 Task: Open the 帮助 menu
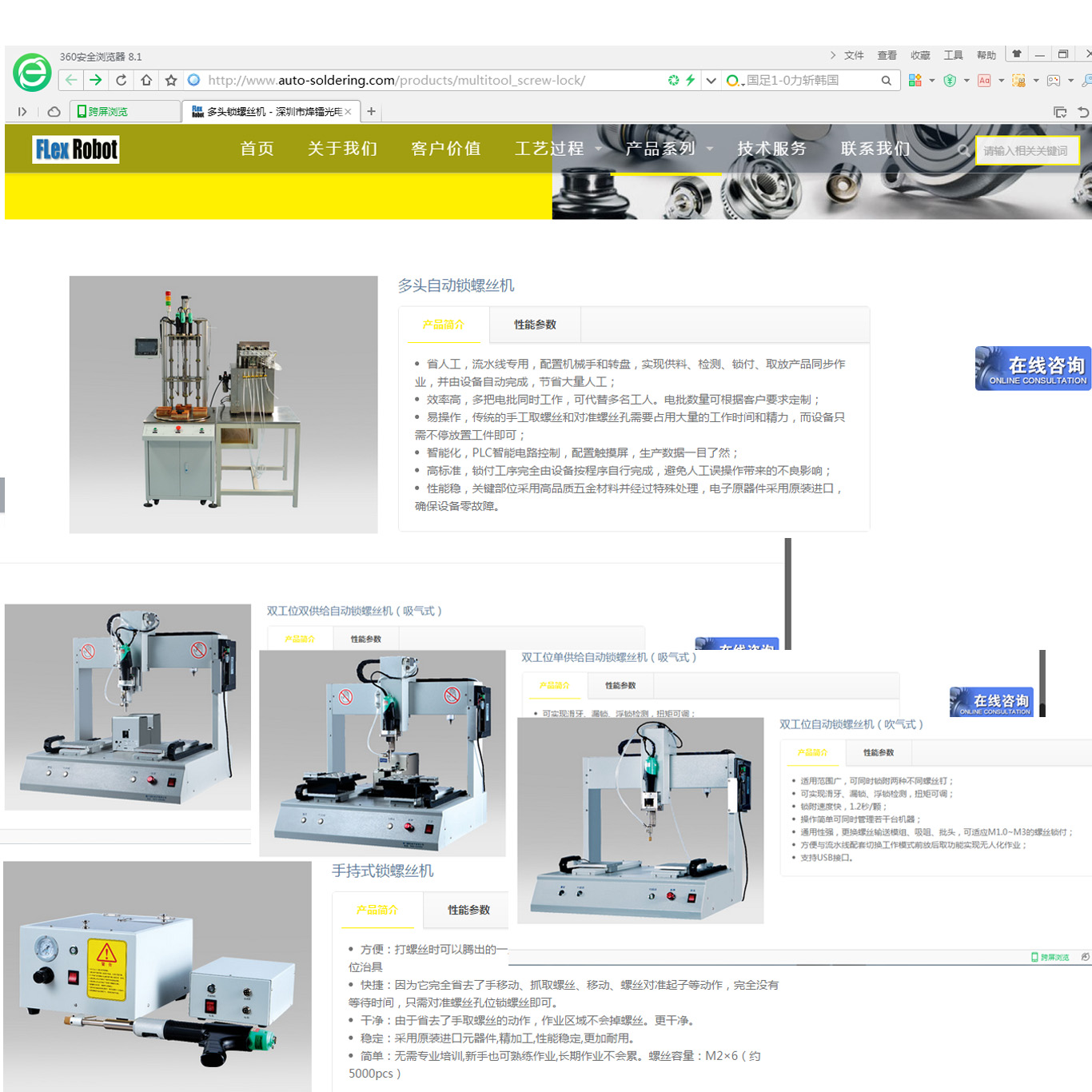click(986, 54)
